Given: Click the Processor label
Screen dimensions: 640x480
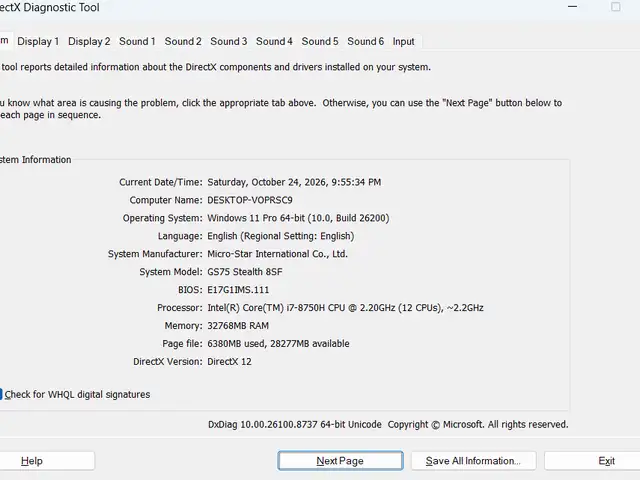Looking at the screenshot, I should [x=180, y=308].
